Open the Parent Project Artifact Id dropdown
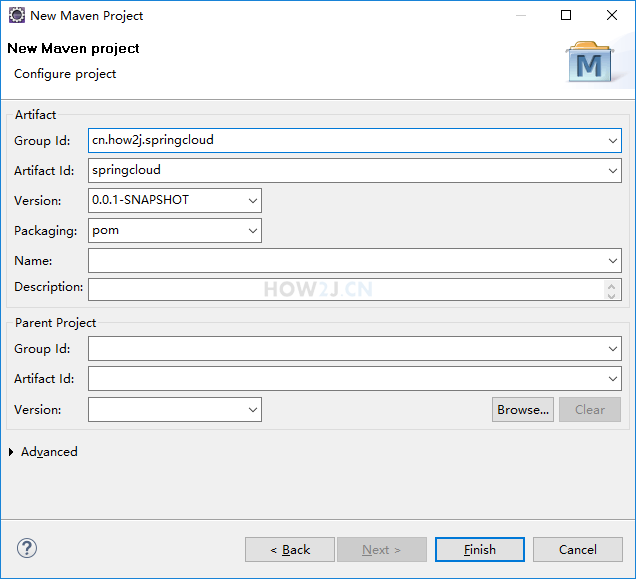Image resolution: width=636 pixels, height=579 pixels. [613, 379]
